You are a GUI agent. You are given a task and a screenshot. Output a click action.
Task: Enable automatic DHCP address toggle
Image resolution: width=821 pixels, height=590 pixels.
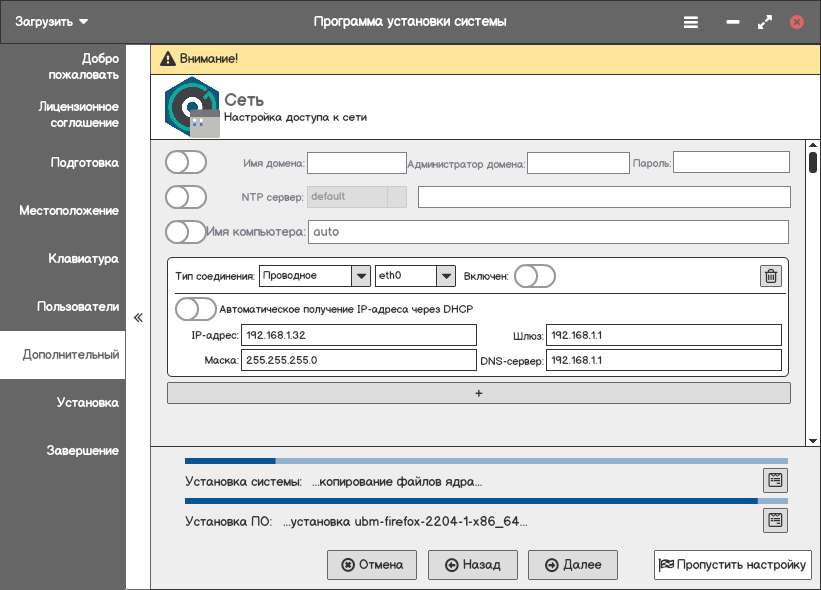(195, 309)
